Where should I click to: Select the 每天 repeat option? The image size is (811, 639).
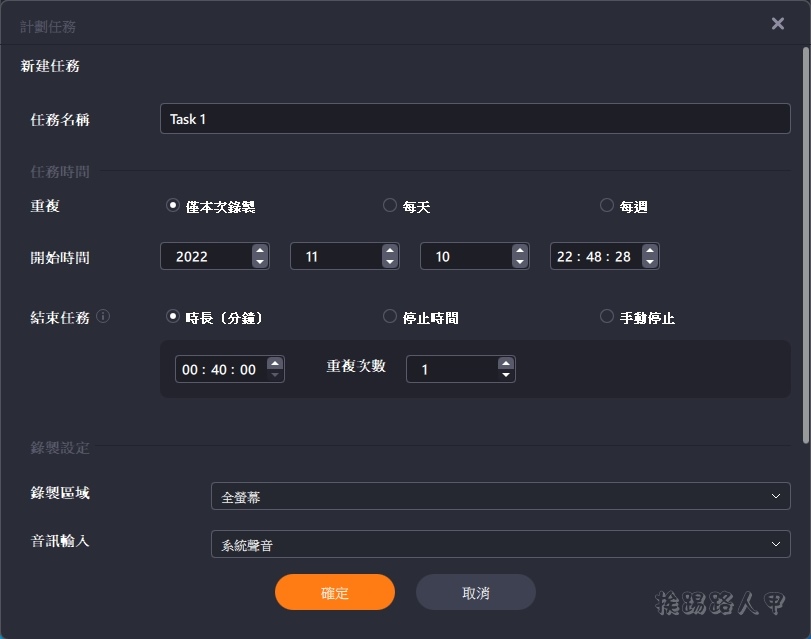[390, 206]
